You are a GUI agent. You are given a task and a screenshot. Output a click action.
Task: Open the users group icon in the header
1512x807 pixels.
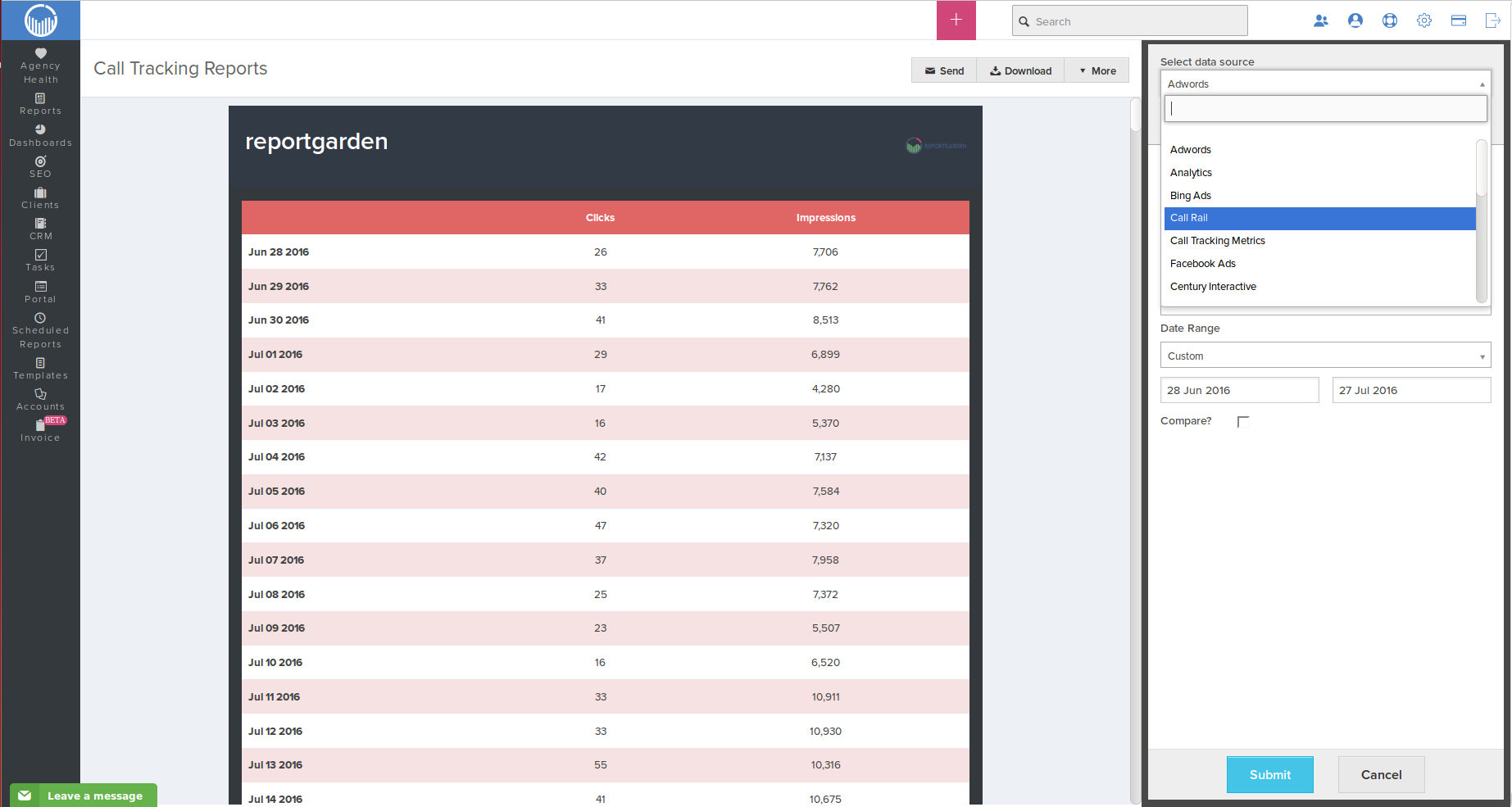(x=1321, y=20)
